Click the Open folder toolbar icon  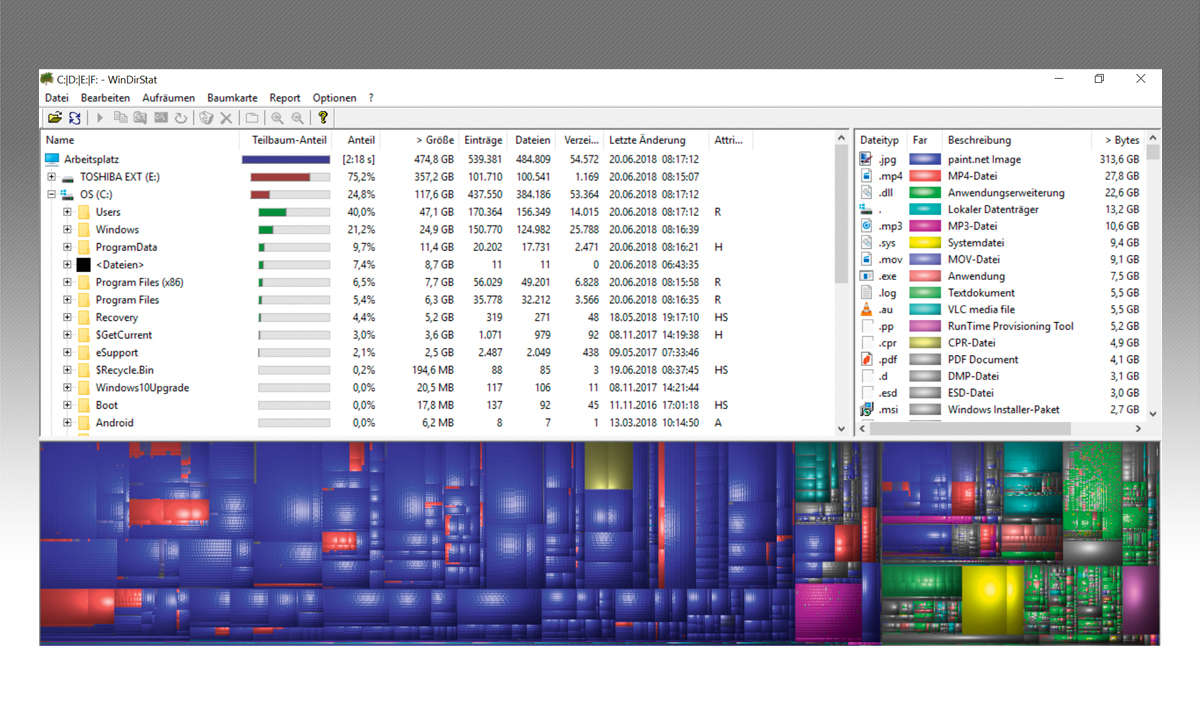click(x=55, y=118)
